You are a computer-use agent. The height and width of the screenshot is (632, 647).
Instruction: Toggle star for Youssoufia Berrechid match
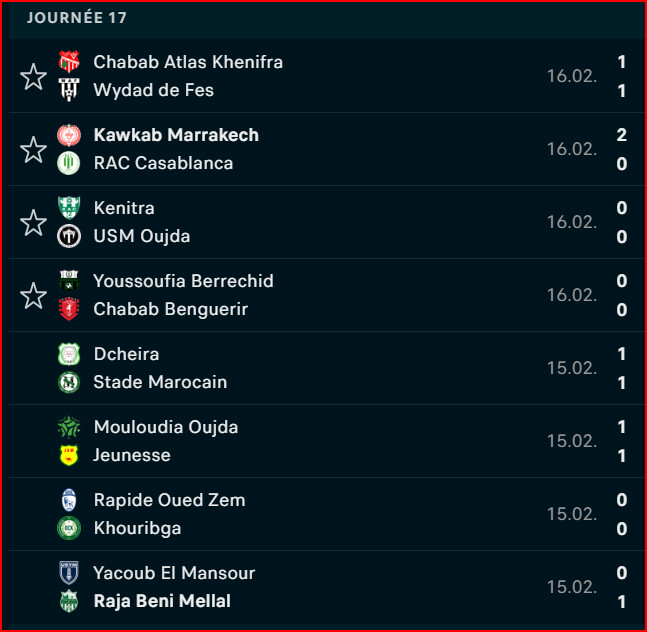coord(33,295)
